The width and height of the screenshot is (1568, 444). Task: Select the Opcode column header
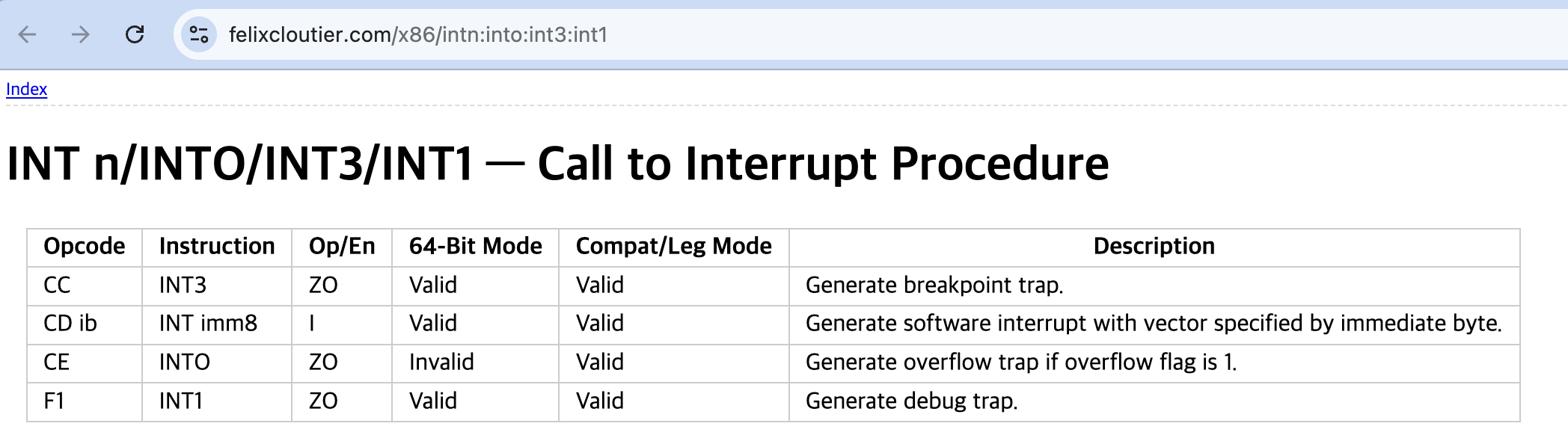pyautogui.click(x=84, y=246)
